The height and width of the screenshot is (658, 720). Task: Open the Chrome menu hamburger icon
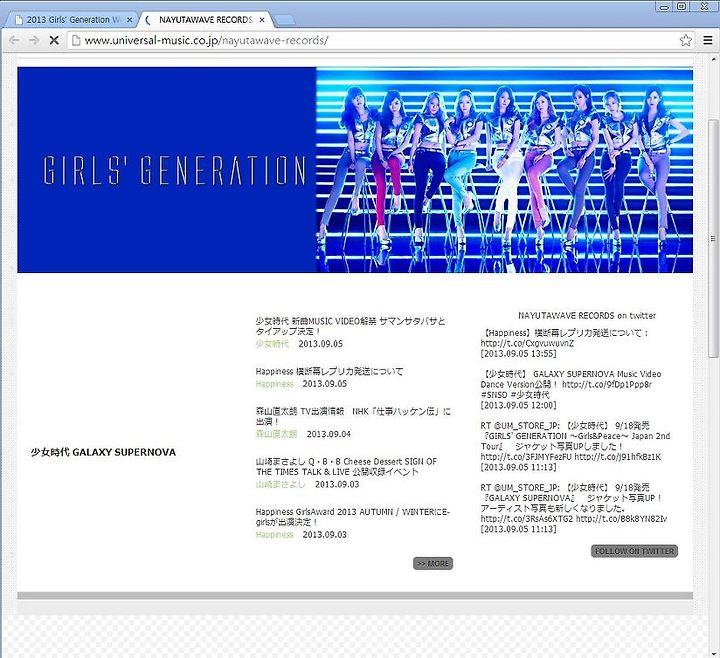pos(708,40)
